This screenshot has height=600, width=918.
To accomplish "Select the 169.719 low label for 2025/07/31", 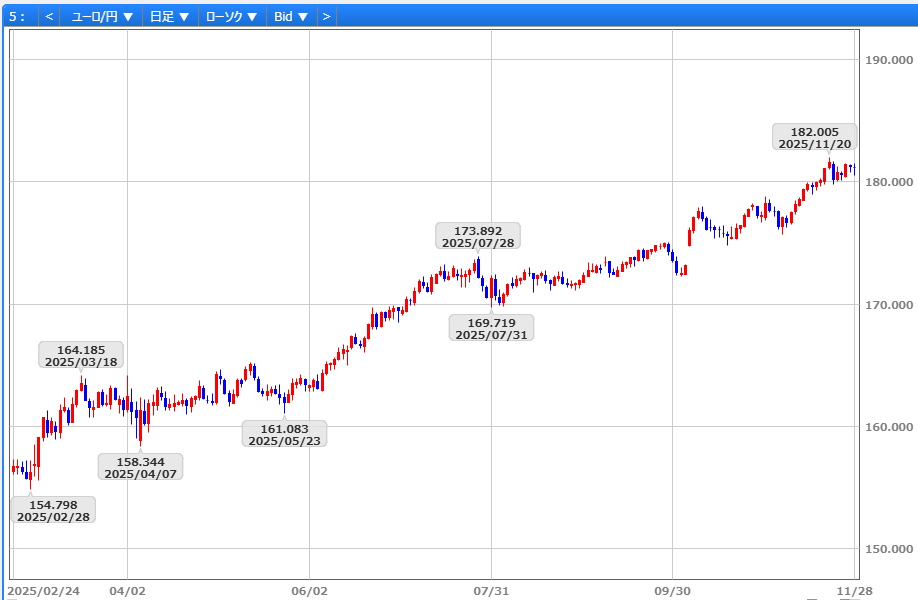I will click(x=491, y=328).
